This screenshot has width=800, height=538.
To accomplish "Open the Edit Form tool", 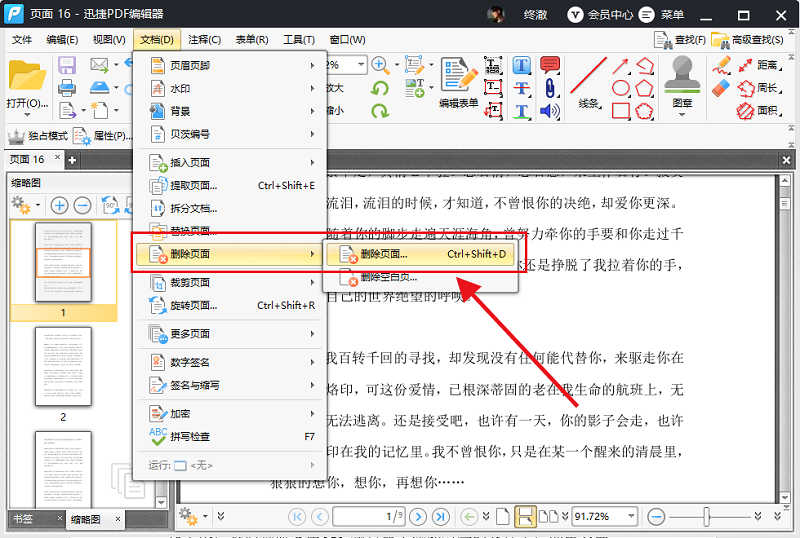I will [459, 83].
